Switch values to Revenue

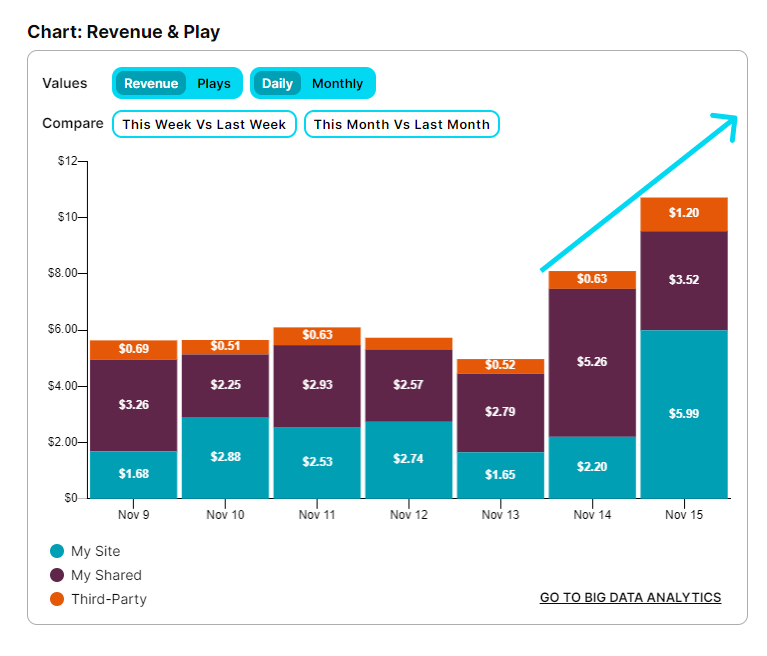(x=151, y=83)
